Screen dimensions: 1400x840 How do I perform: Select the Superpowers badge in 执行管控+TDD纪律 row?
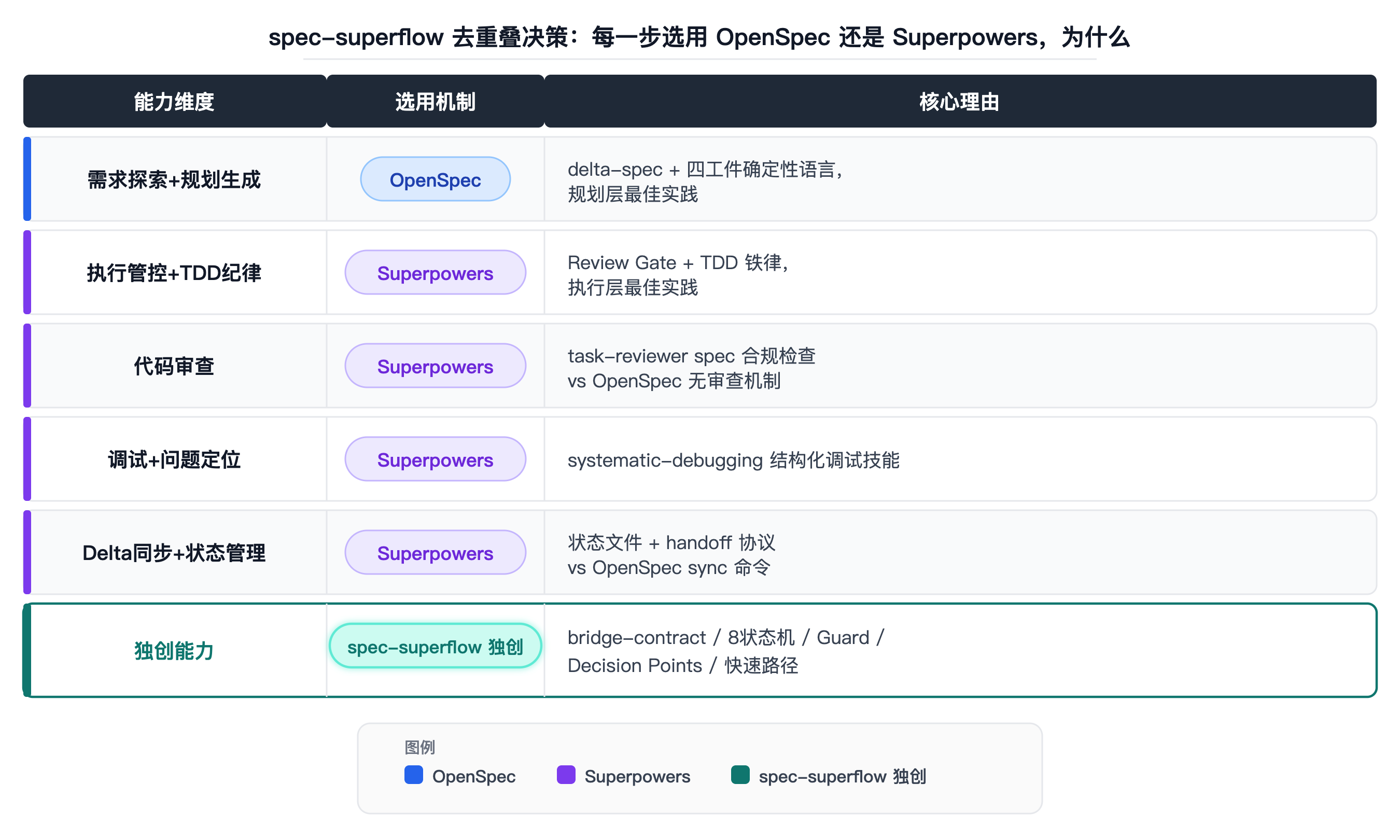coord(435,273)
